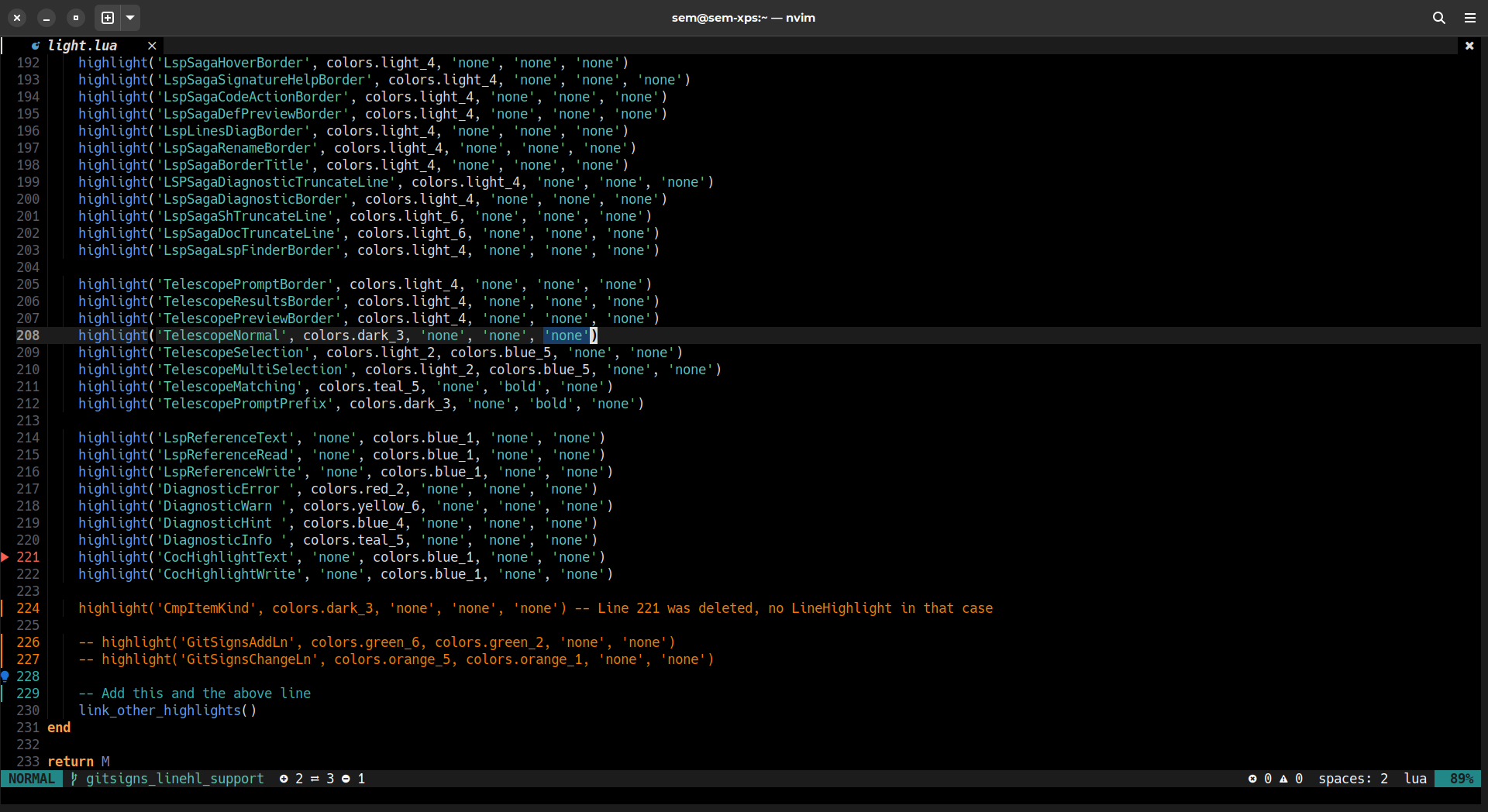Click the removed lines count 1 icon
The width and height of the screenshot is (1488, 812).
click(346, 779)
